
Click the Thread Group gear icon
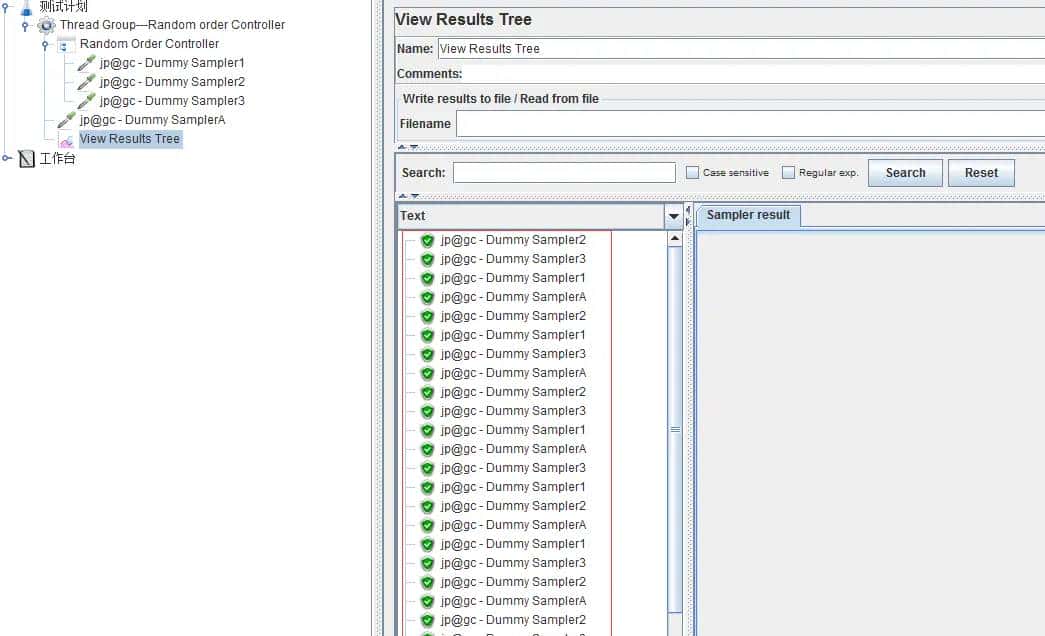(46, 25)
